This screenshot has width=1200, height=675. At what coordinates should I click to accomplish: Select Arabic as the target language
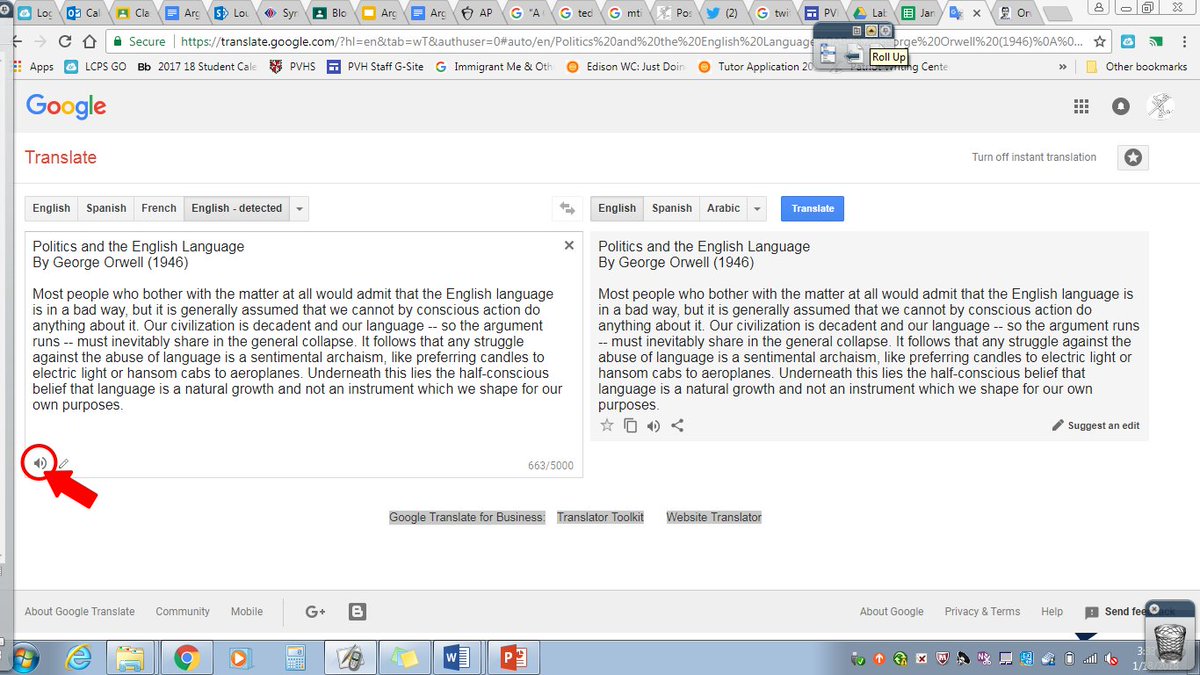pyautogui.click(x=724, y=208)
